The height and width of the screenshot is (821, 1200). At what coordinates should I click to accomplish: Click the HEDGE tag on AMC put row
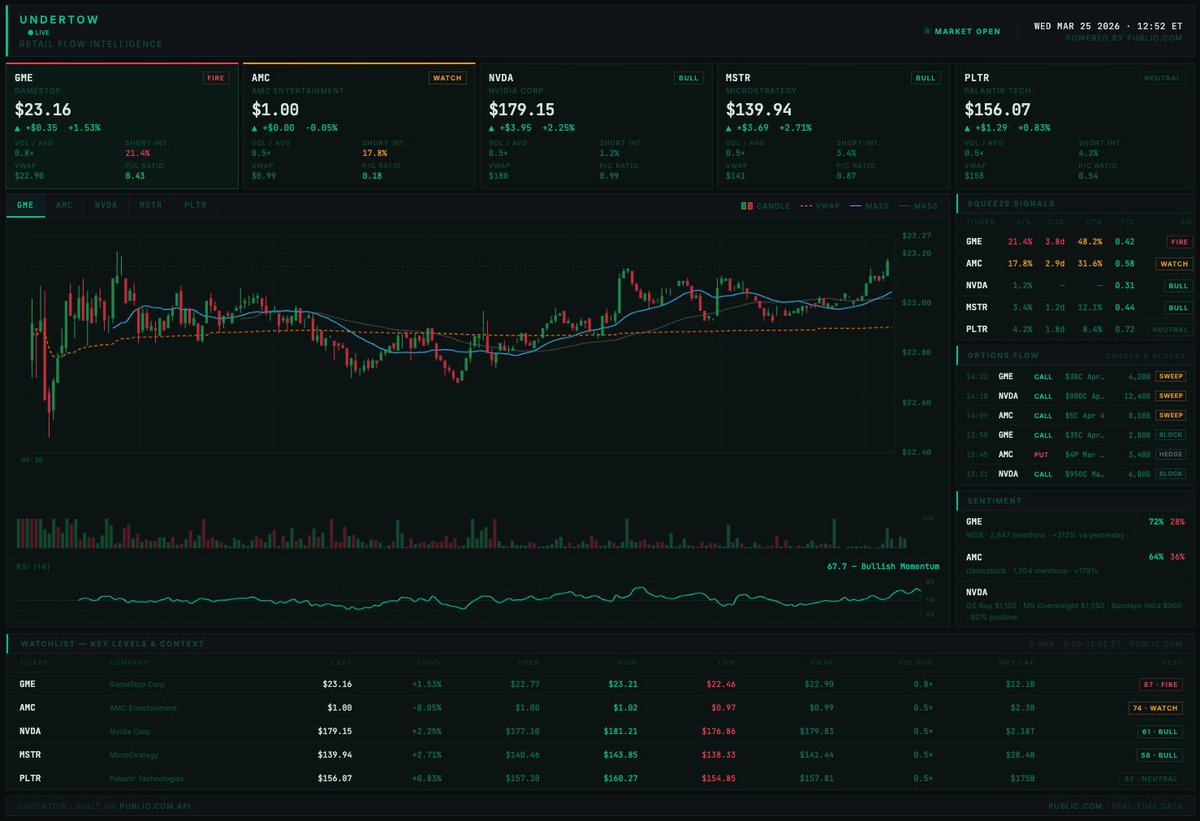[x=1170, y=454]
